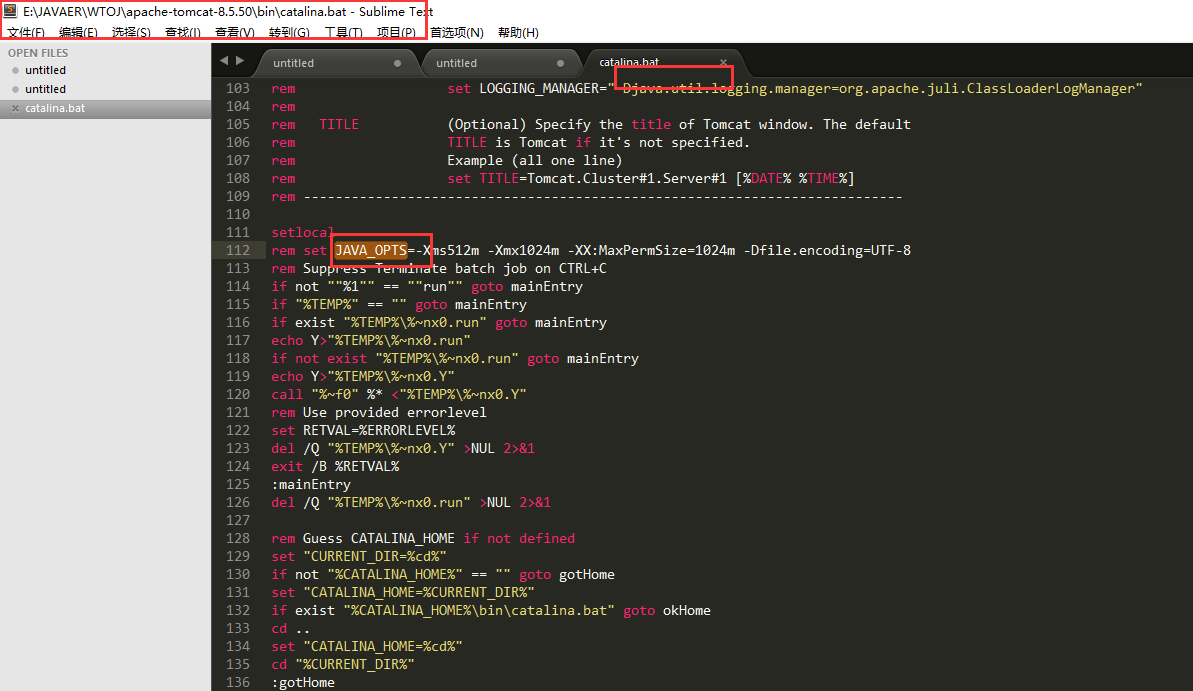
Task: Open the 编辑(E) menu
Action: 78,32
